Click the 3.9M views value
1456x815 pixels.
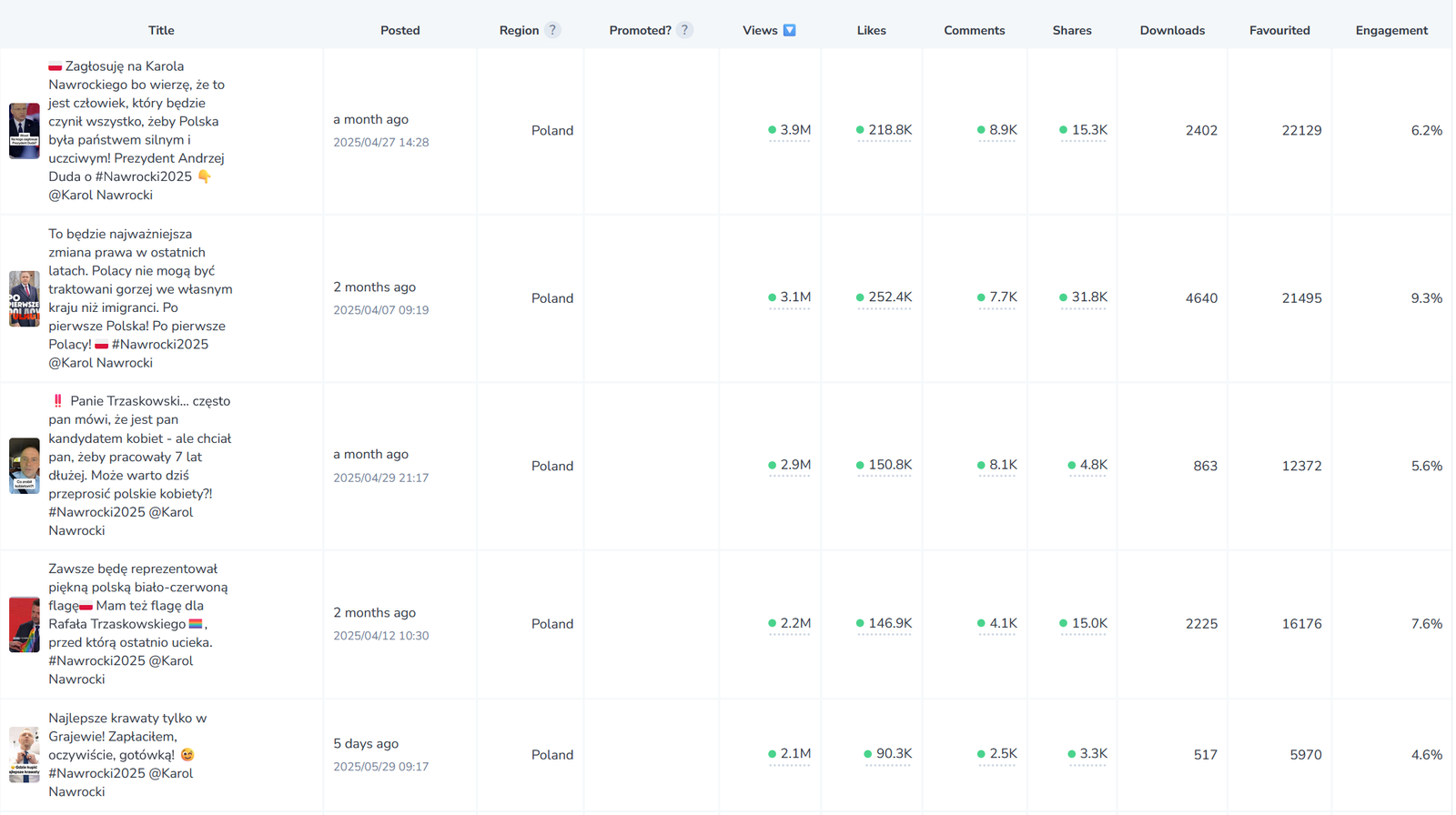[794, 130]
